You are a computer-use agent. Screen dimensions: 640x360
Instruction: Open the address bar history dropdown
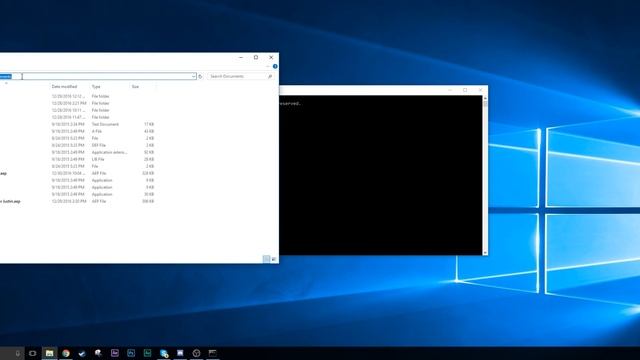[x=193, y=76]
